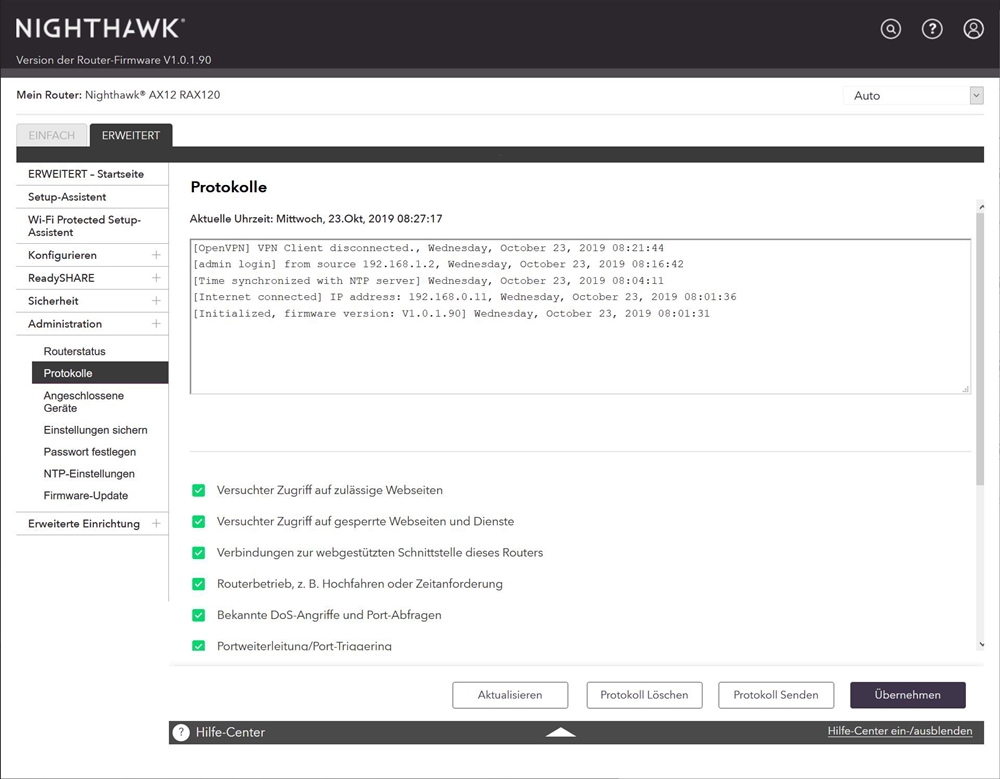Expand the ReadySHARE menu section
This screenshot has height=779, width=1000.
pos(156,278)
